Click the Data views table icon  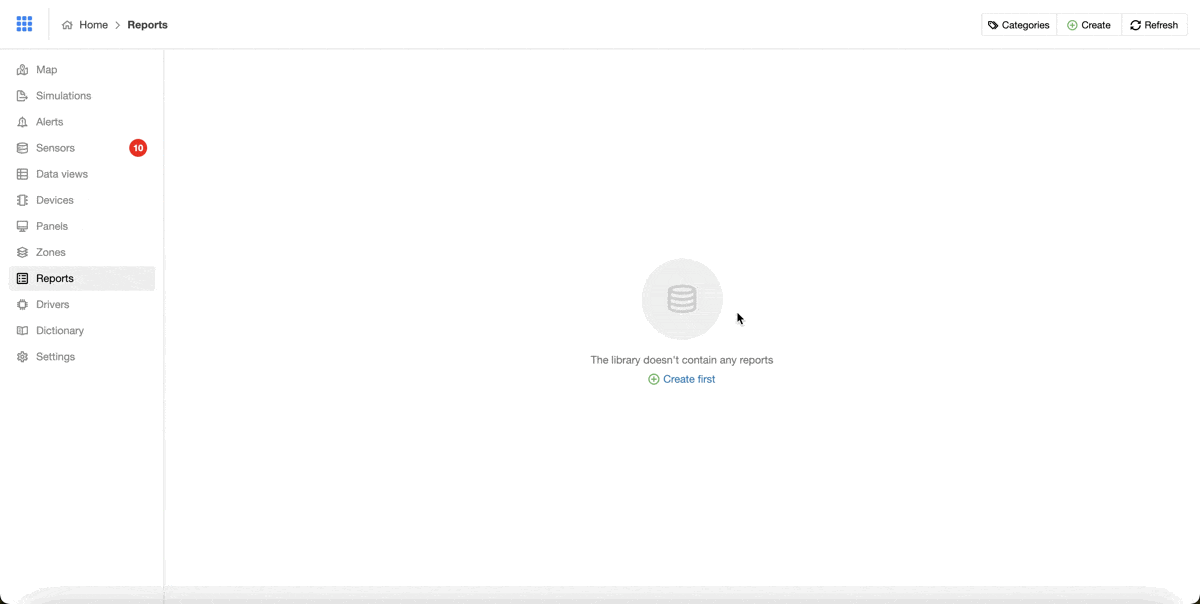pos(22,174)
